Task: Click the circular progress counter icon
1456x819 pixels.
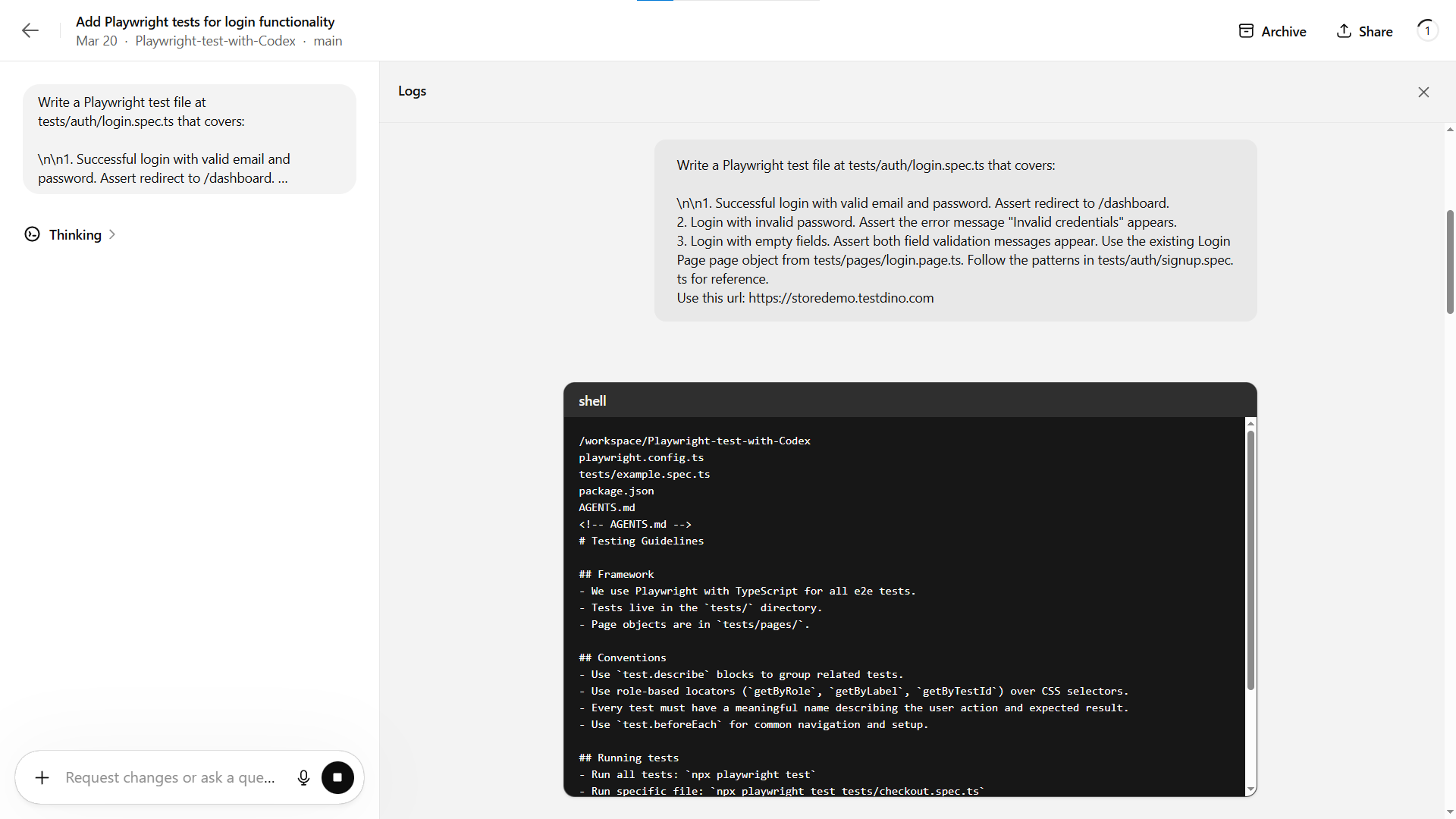Action: [x=1427, y=30]
